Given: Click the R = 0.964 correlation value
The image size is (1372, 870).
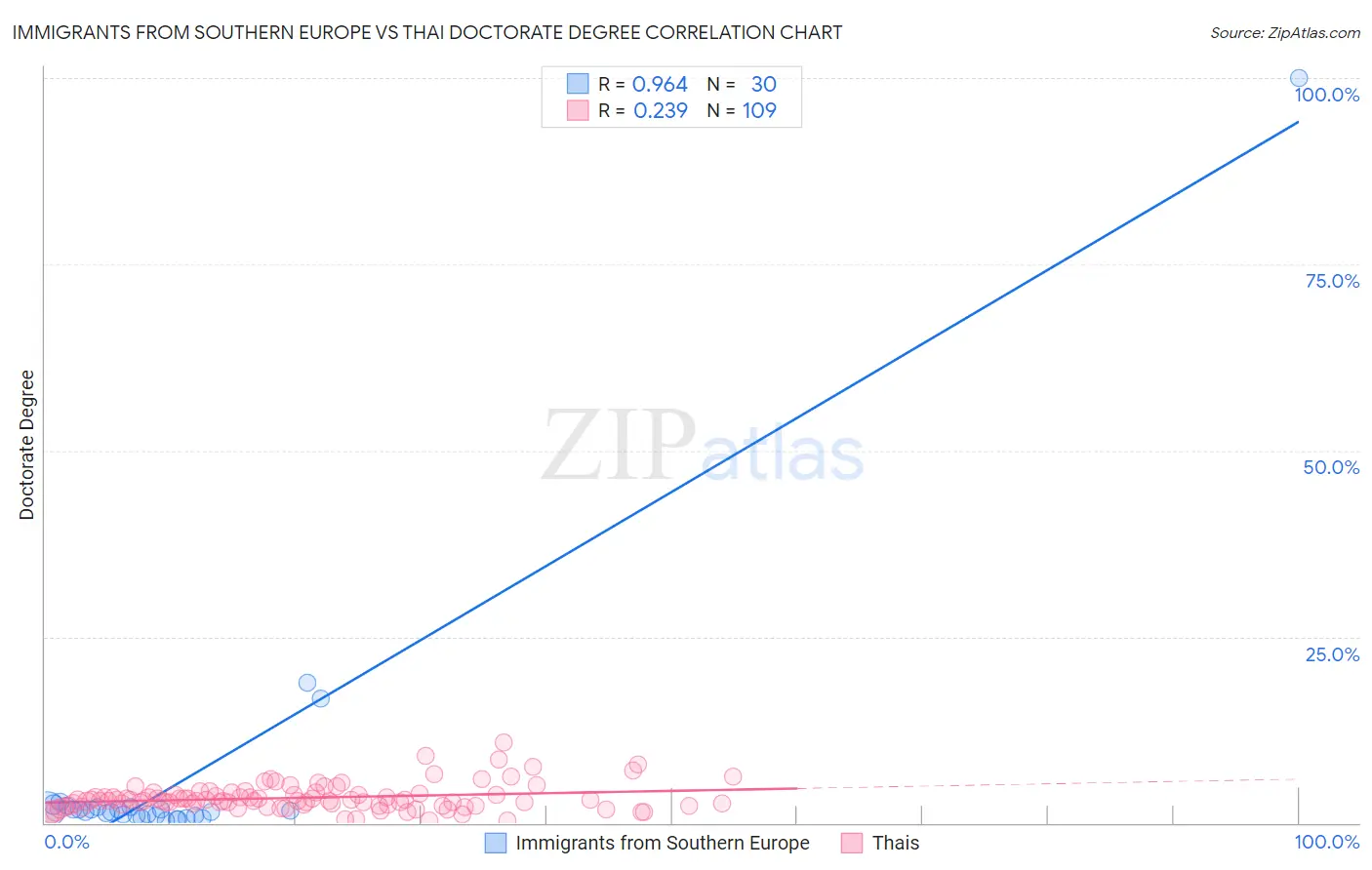Looking at the screenshot, I should click(643, 84).
